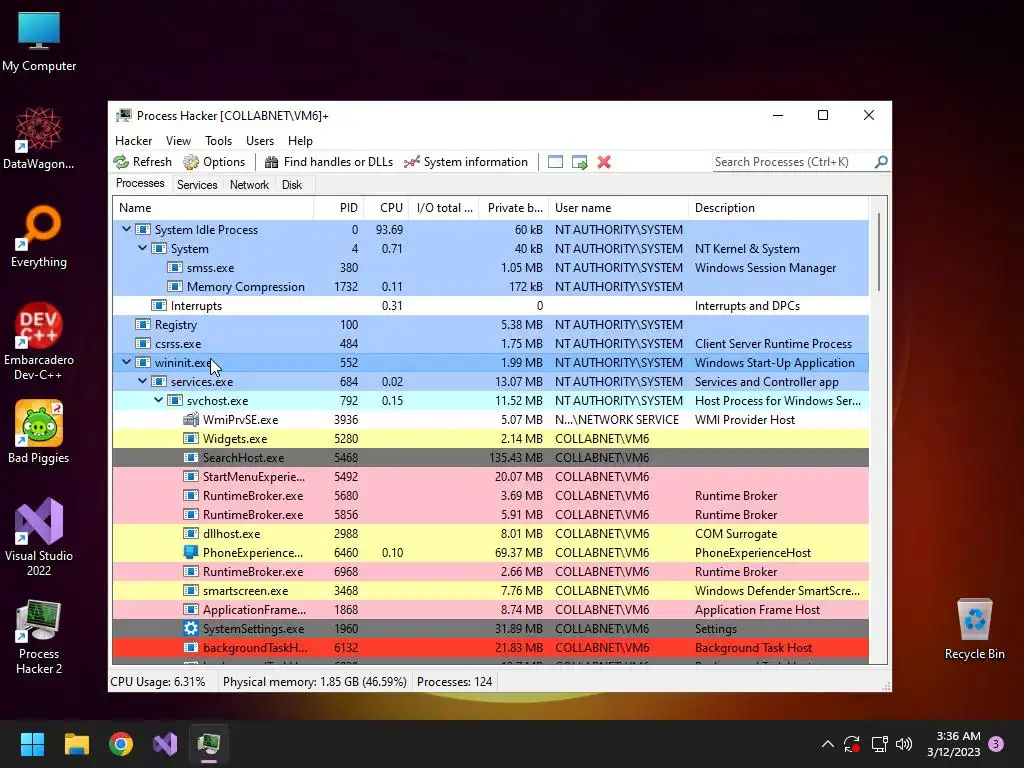Image resolution: width=1024 pixels, height=768 pixels.
Task: Click the SearchHost.exe process icon
Action: click(191, 457)
